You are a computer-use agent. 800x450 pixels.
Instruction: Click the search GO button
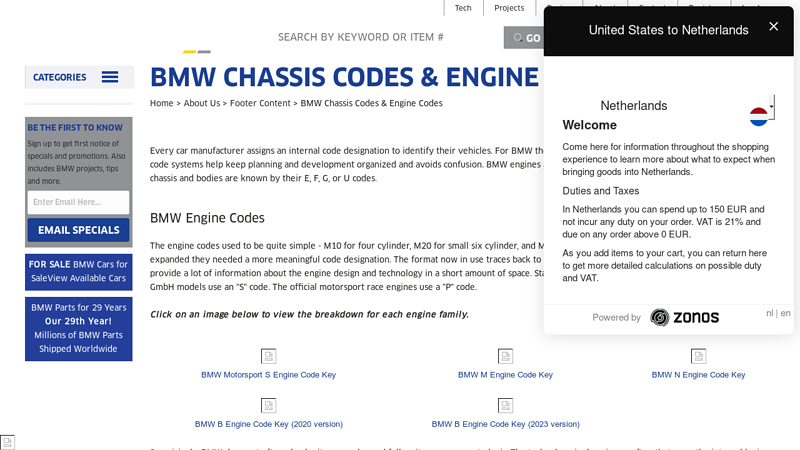pos(524,38)
